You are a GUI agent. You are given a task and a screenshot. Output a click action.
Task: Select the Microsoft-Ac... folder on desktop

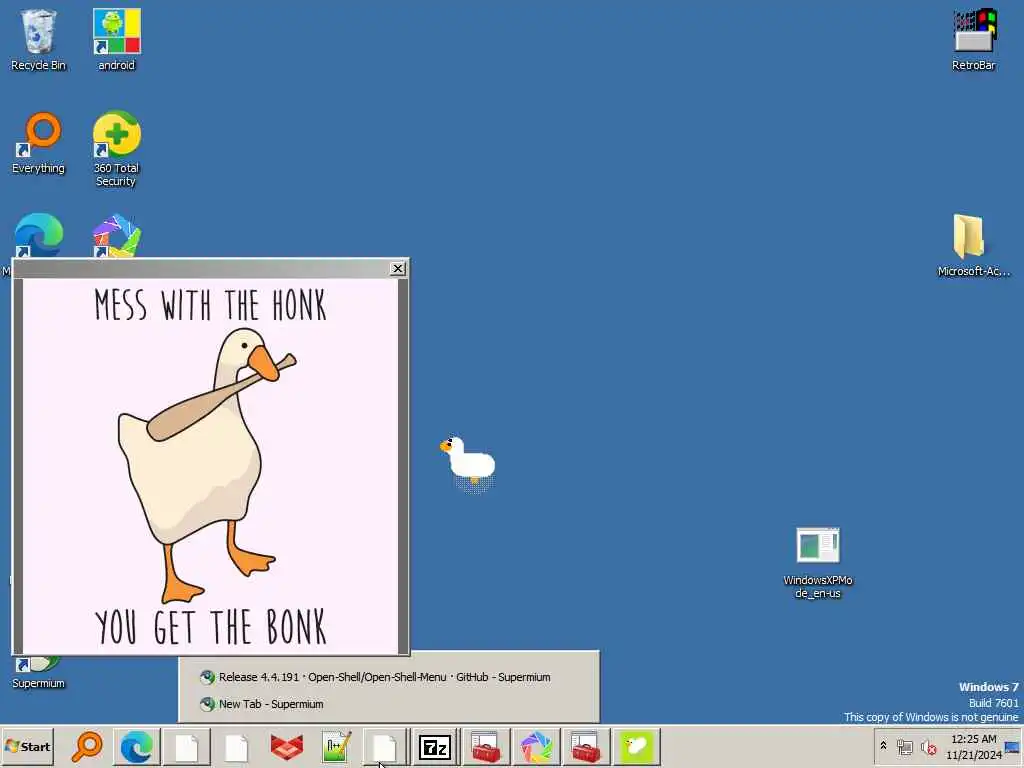coord(973,245)
